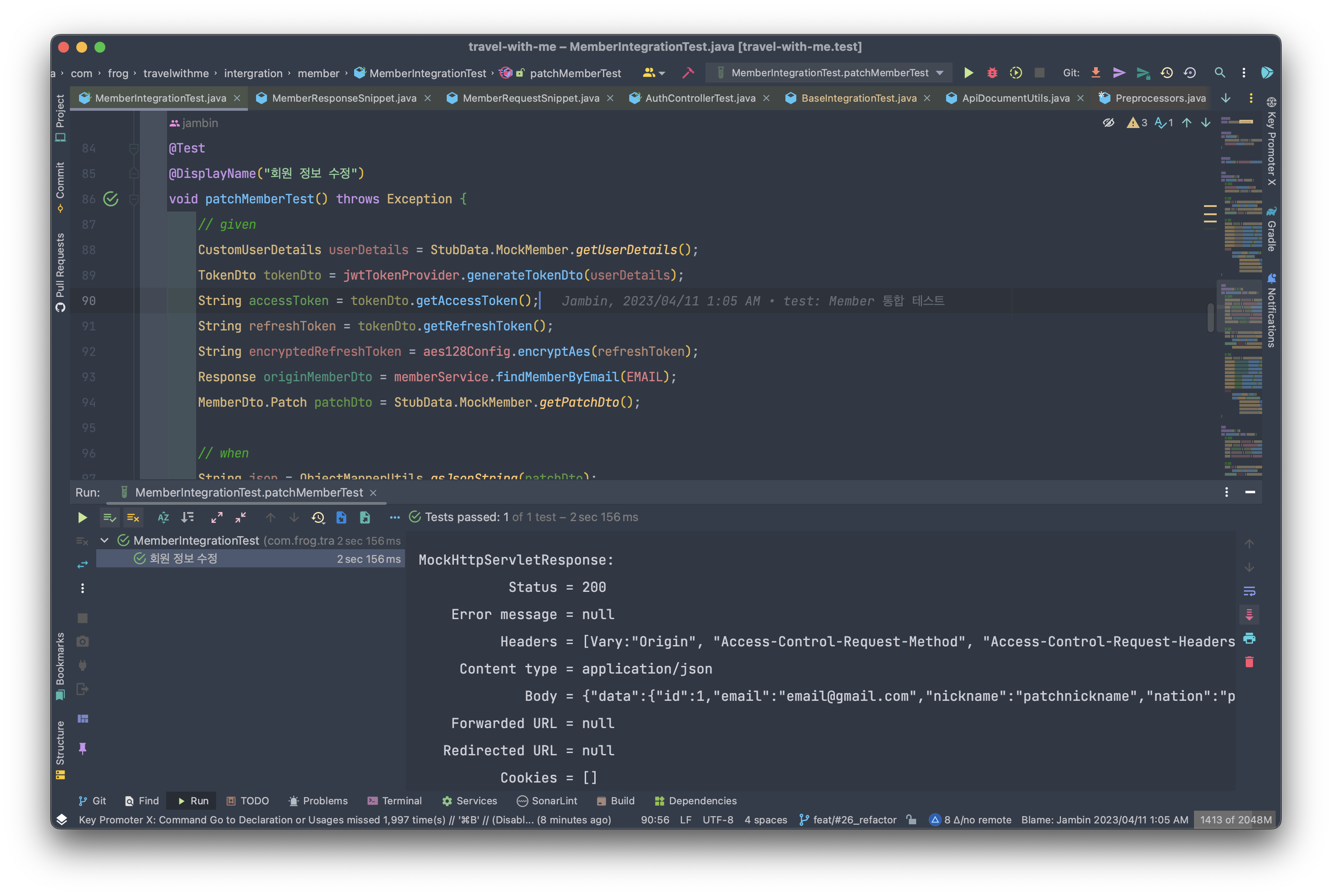This screenshot has width=1332, height=896.
Task: Open Search Everywhere magnifier icon
Action: tap(1219, 73)
